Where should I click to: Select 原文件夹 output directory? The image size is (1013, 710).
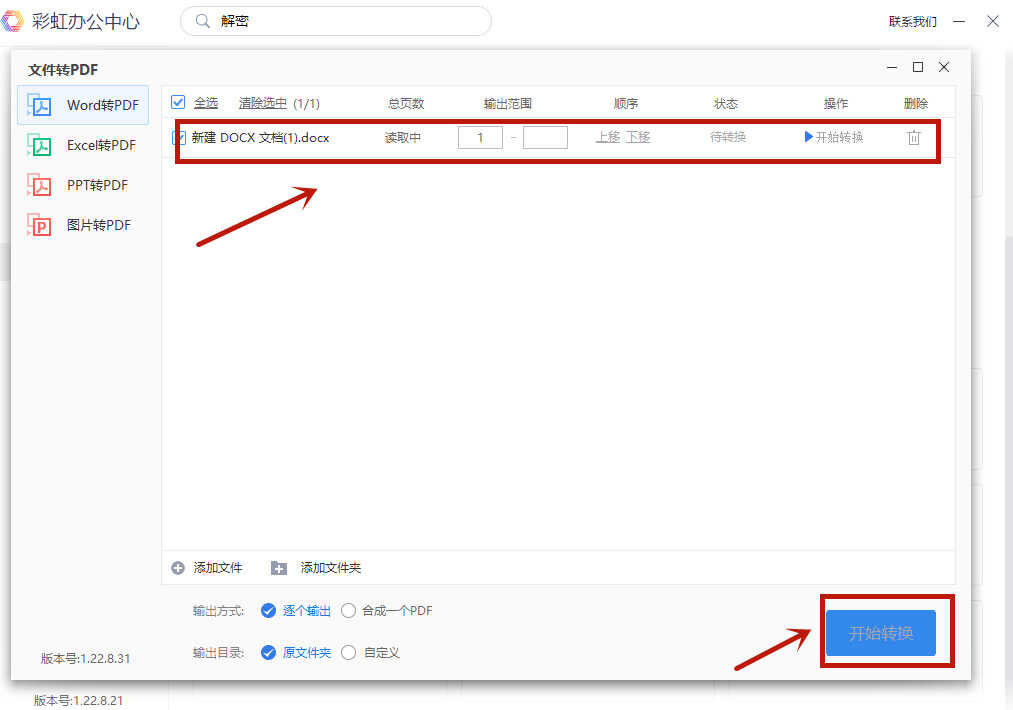296,653
